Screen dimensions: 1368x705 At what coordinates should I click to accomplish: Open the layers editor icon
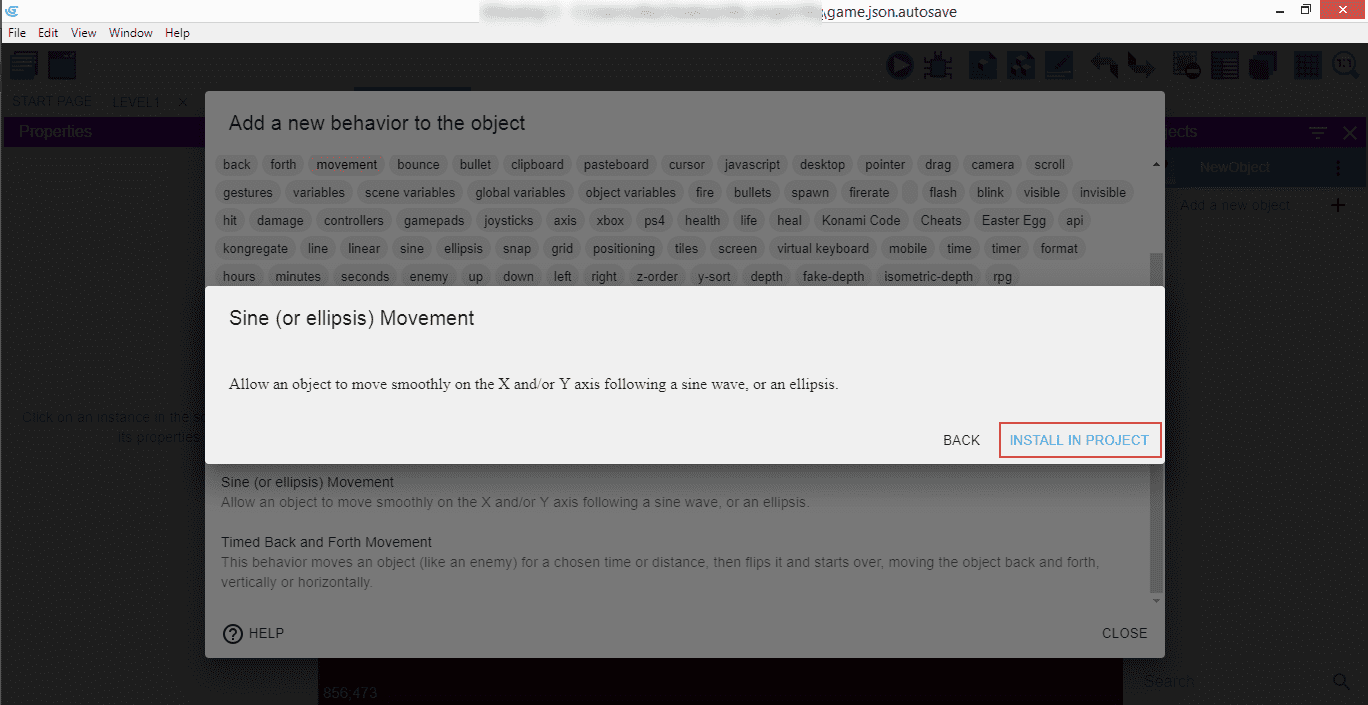(1263, 66)
